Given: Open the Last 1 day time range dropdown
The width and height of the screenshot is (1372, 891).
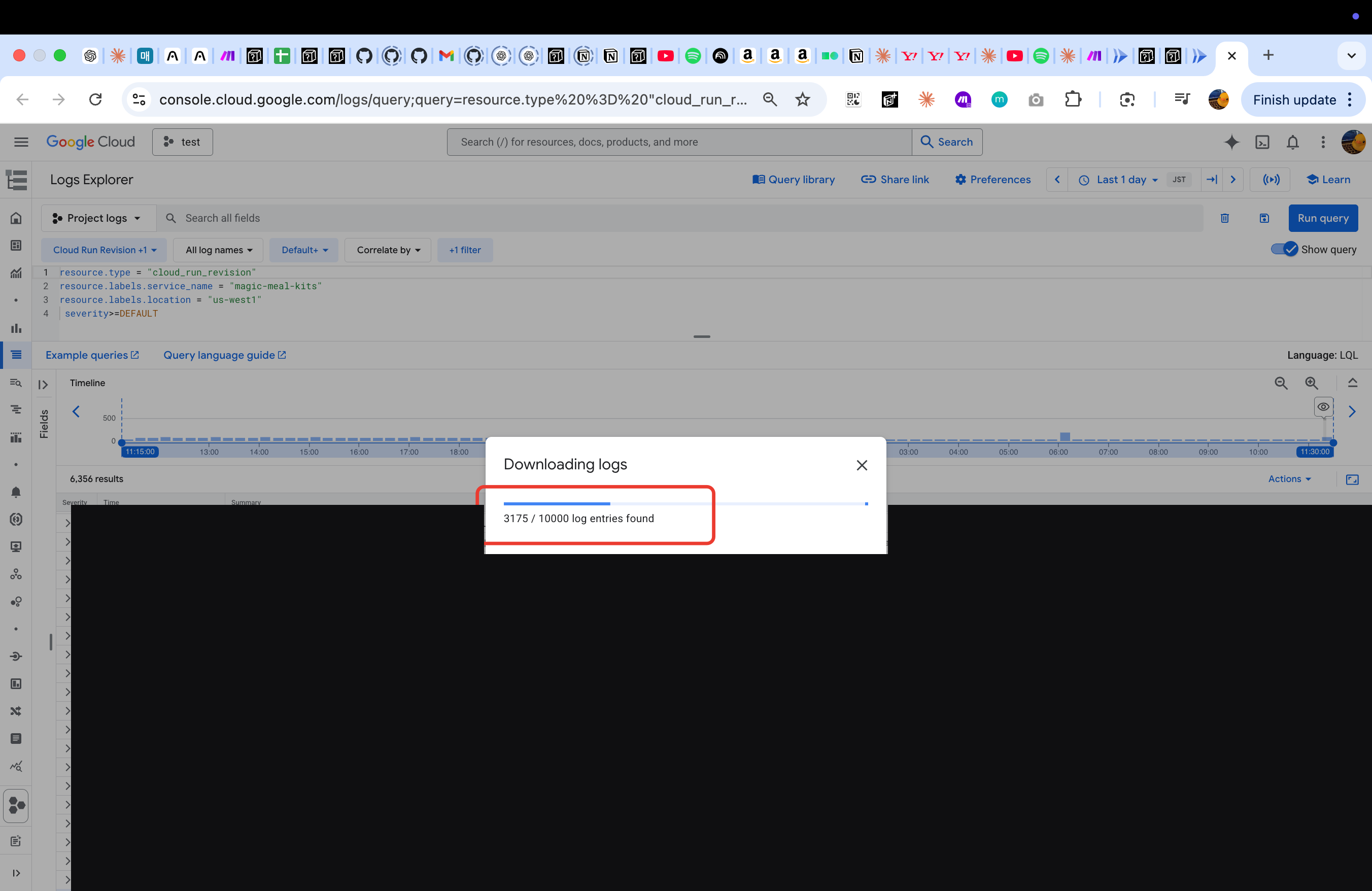Looking at the screenshot, I should (x=1118, y=179).
